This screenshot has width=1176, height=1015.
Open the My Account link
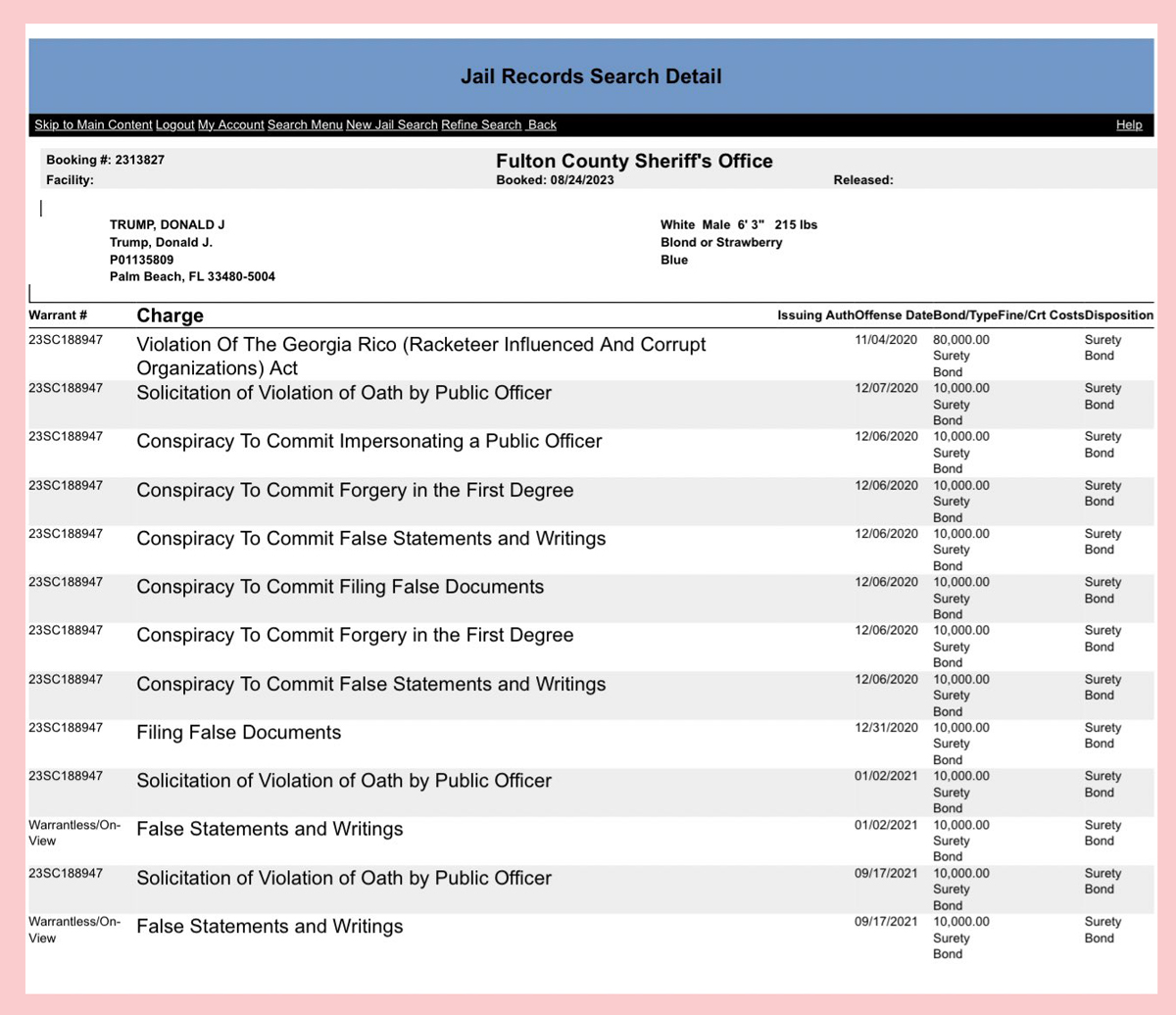tap(230, 125)
